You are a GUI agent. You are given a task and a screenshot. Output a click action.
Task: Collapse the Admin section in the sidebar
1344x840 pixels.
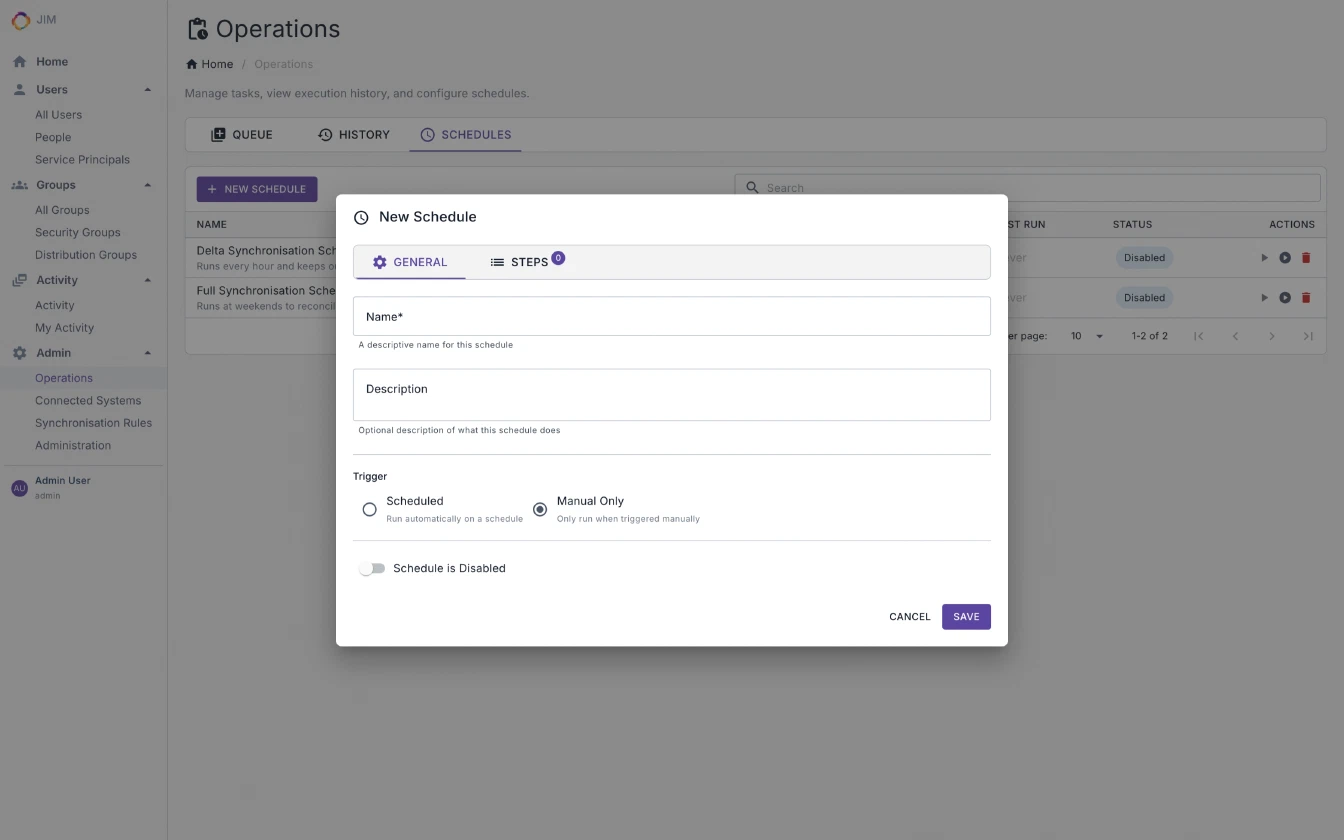pyautogui.click(x=148, y=352)
